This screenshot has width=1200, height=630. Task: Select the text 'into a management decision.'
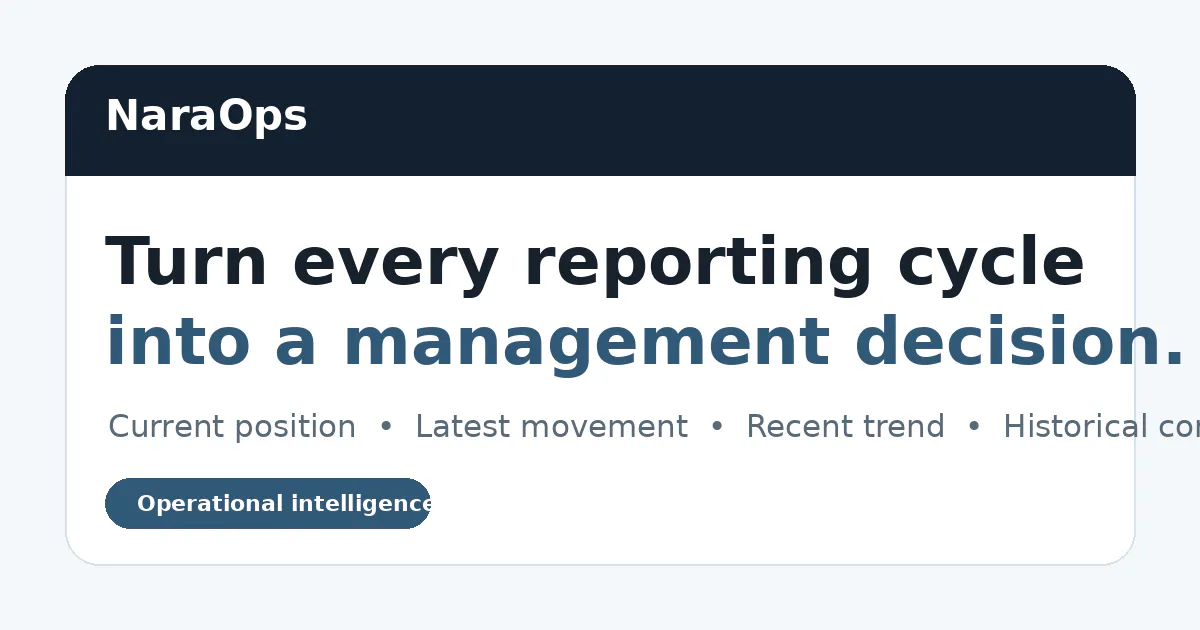coord(645,343)
